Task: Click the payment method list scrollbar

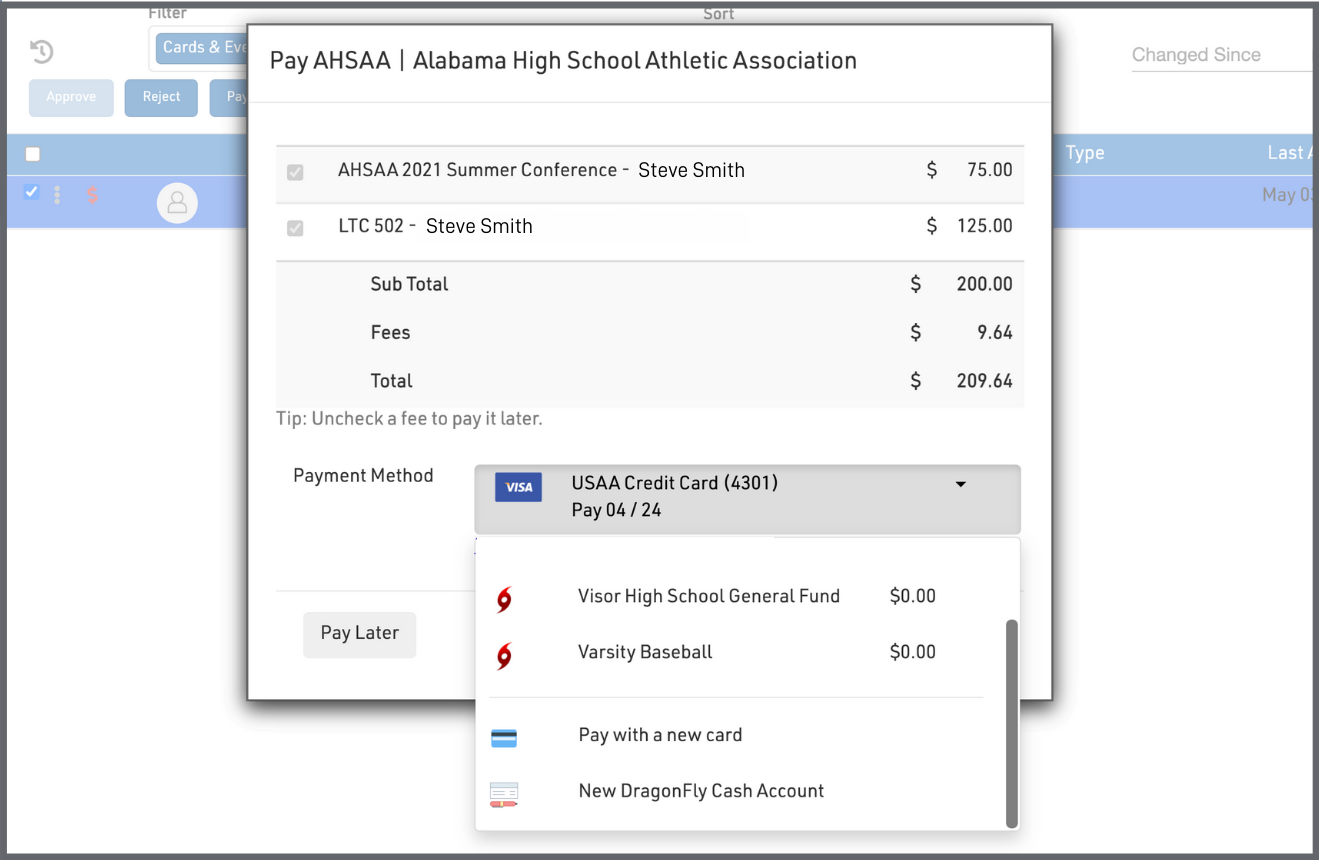Action: (x=1011, y=720)
